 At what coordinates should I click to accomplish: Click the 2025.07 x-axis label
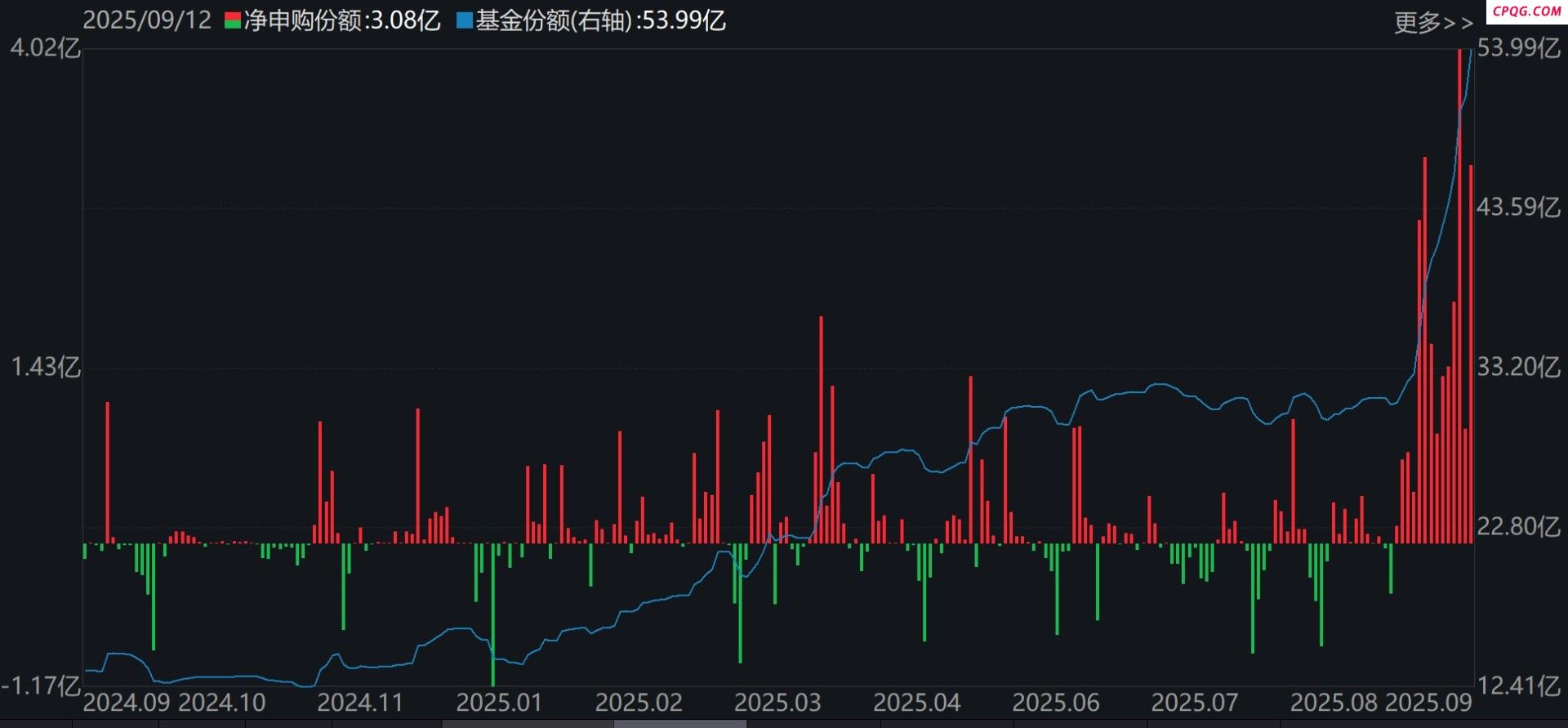tap(1195, 703)
